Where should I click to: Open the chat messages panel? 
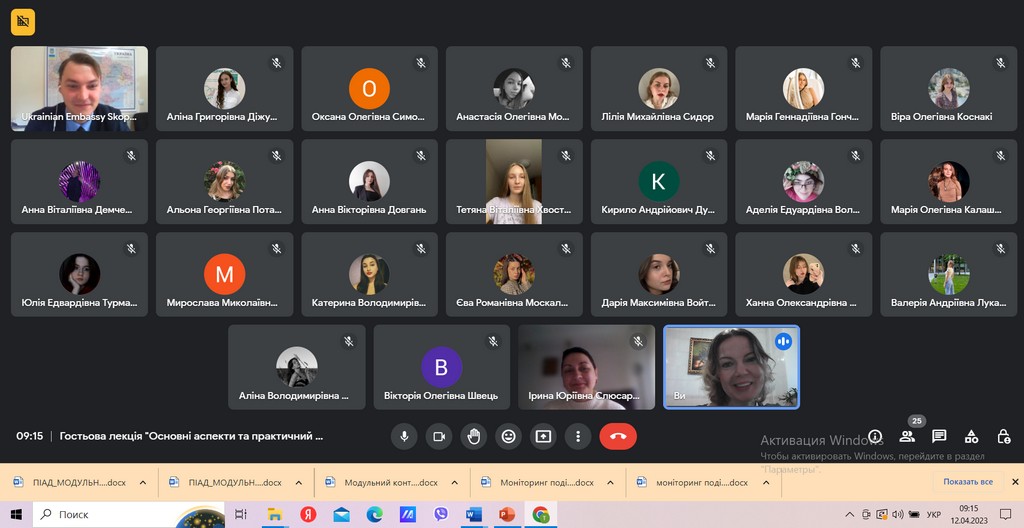click(939, 437)
